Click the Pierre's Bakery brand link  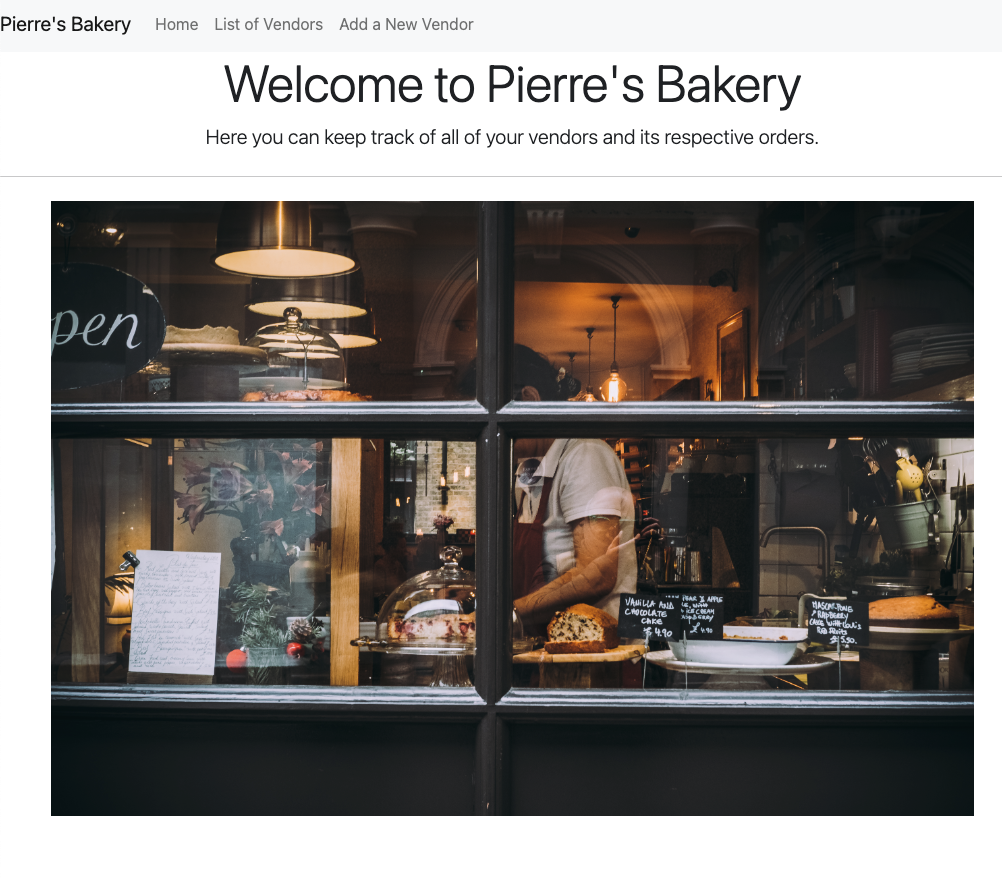[x=65, y=24]
